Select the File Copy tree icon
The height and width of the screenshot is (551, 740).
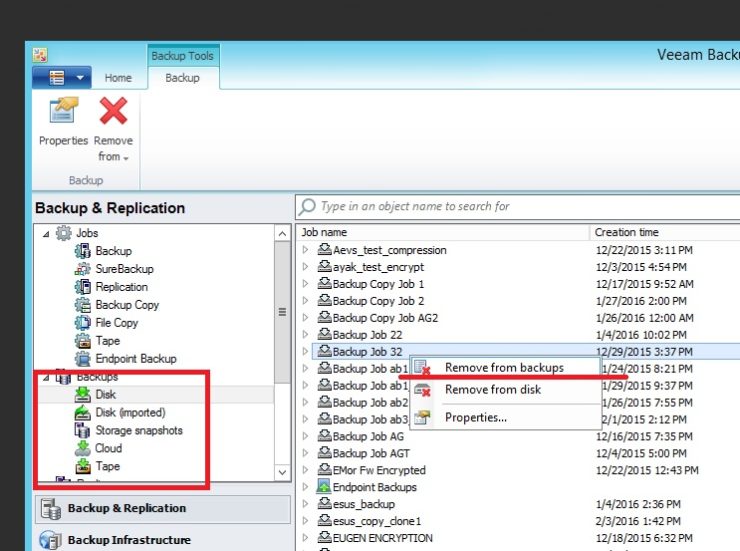pyautogui.click(x=83, y=323)
